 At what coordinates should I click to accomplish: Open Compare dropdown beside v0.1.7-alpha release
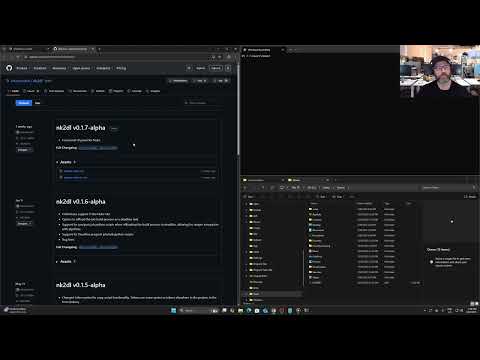coord(24,150)
